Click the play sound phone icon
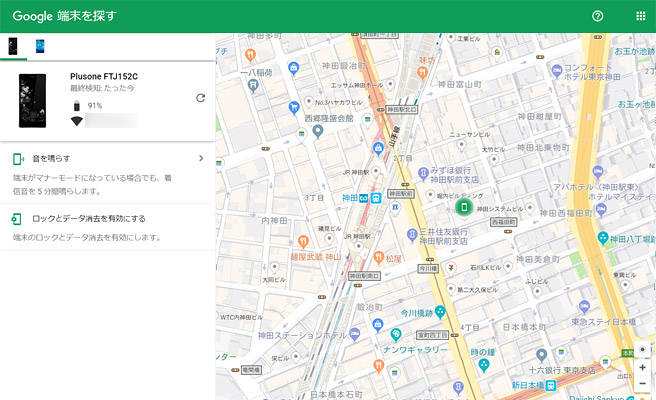 point(18,159)
